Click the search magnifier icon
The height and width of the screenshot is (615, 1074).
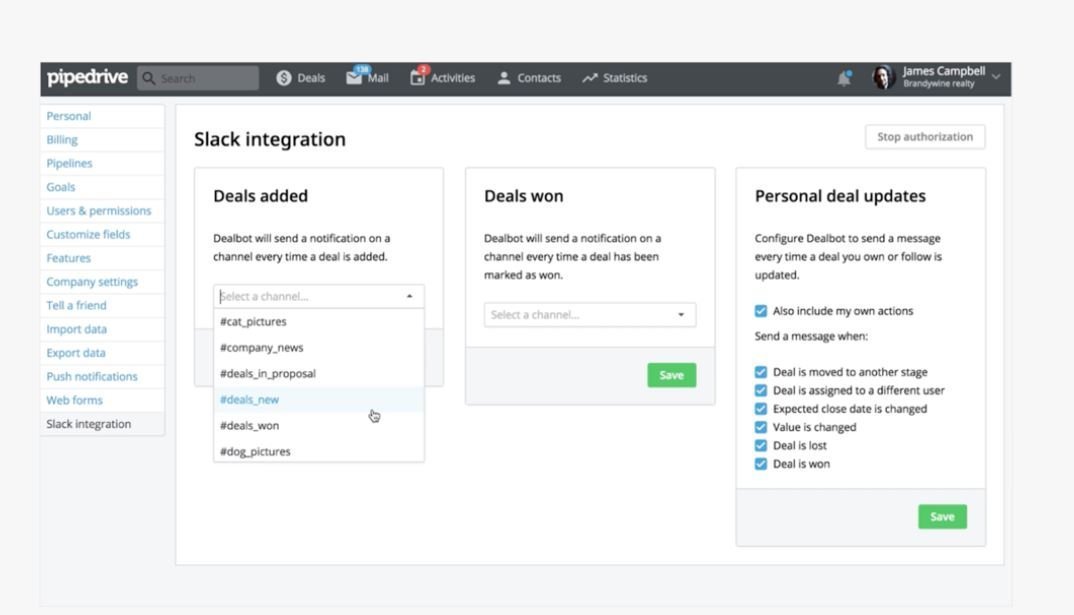149,78
